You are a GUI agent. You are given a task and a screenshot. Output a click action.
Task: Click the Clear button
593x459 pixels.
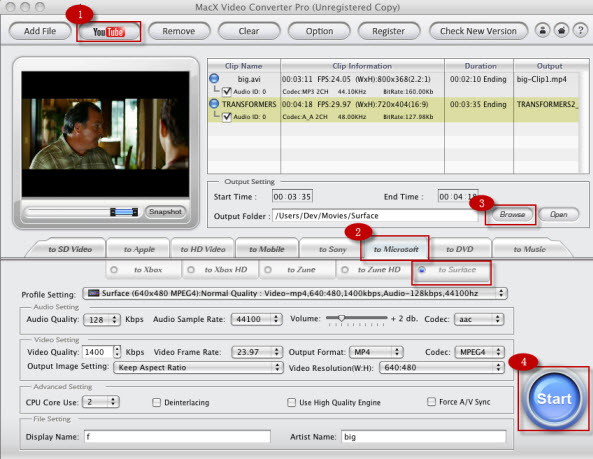pyautogui.click(x=249, y=31)
